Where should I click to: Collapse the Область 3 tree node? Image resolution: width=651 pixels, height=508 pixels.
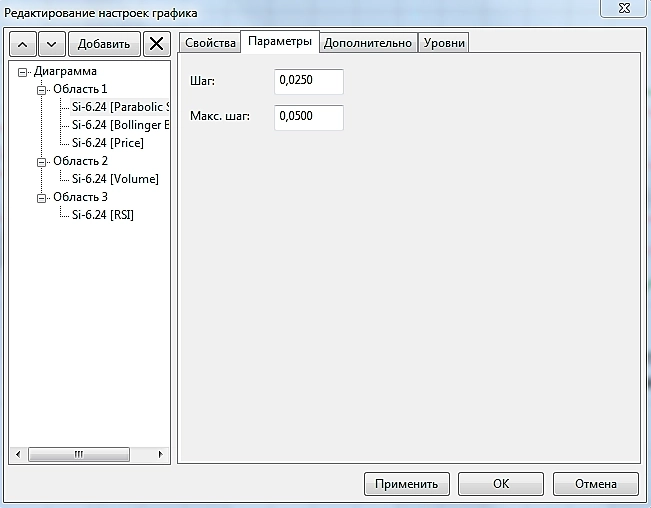pyautogui.click(x=41, y=196)
